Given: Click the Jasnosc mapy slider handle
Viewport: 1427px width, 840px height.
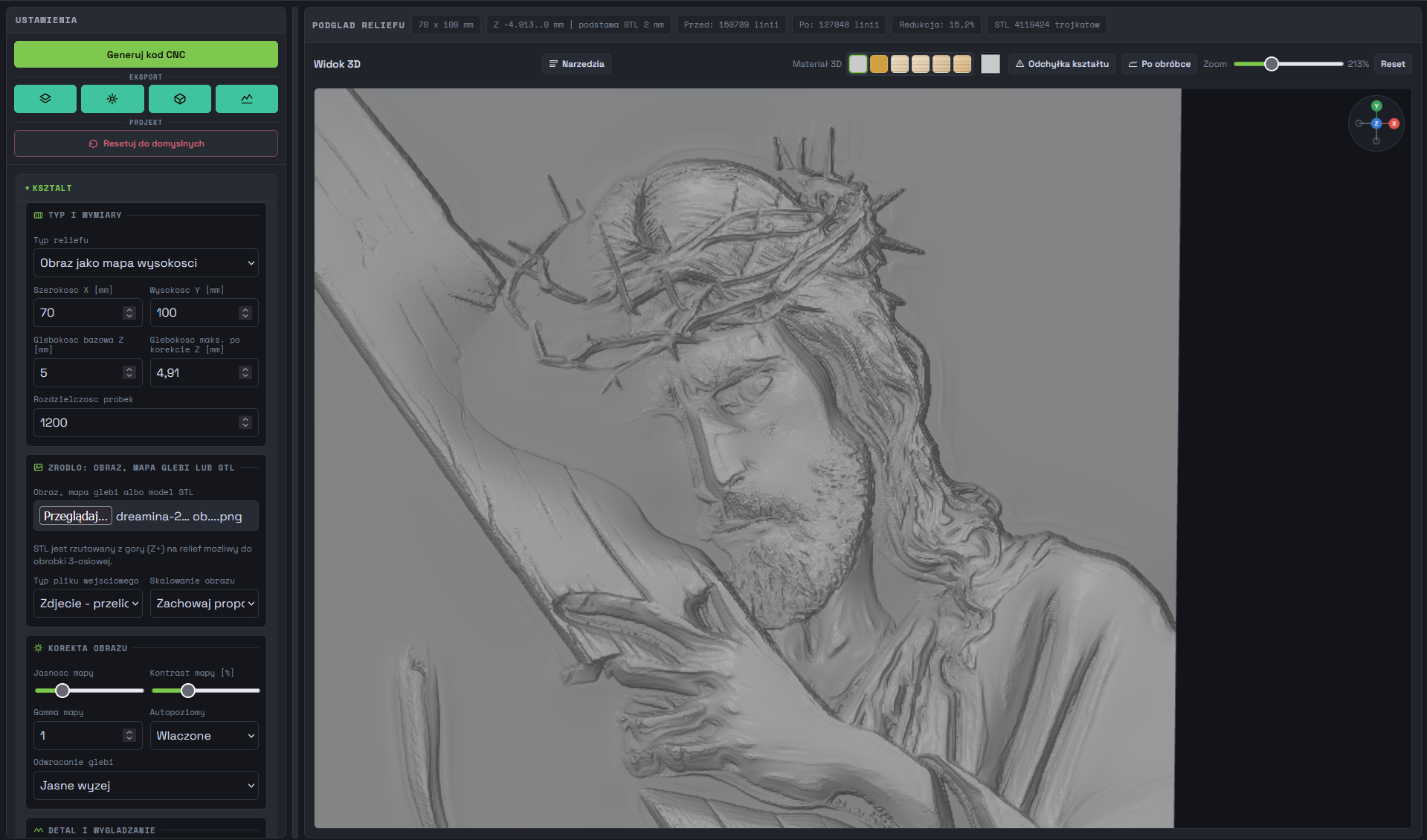Looking at the screenshot, I should pyautogui.click(x=62, y=691).
